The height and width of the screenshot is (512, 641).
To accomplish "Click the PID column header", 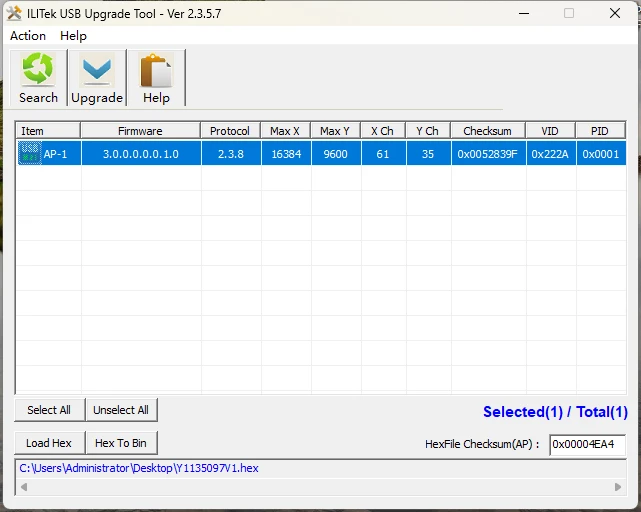I will coord(600,131).
